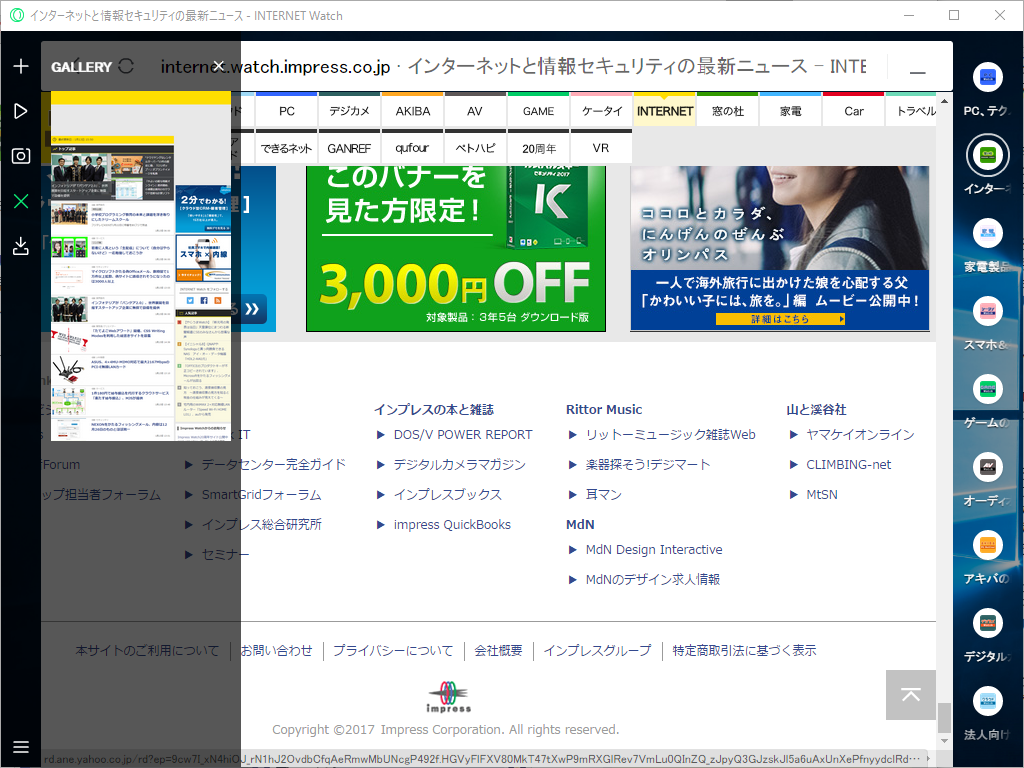Image resolution: width=1024 pixels, height=768 pixels.
Task: Select the active インター tab bubble
Action: pos(987,155)
